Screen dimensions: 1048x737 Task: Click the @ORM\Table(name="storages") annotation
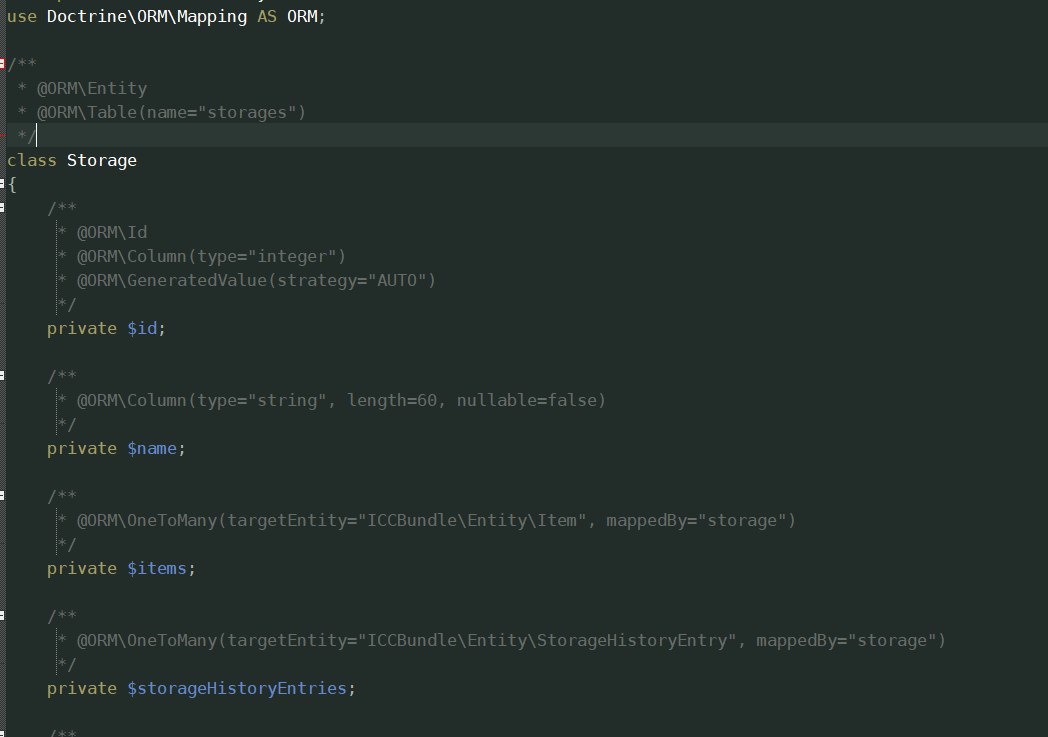click(x=172, y=112)
